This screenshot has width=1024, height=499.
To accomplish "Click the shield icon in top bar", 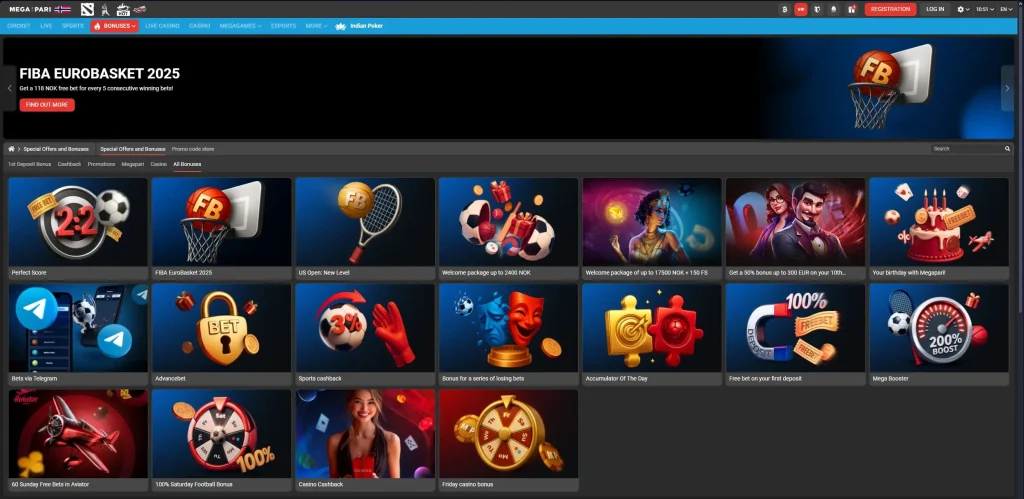I will click(x=818, y=9).
